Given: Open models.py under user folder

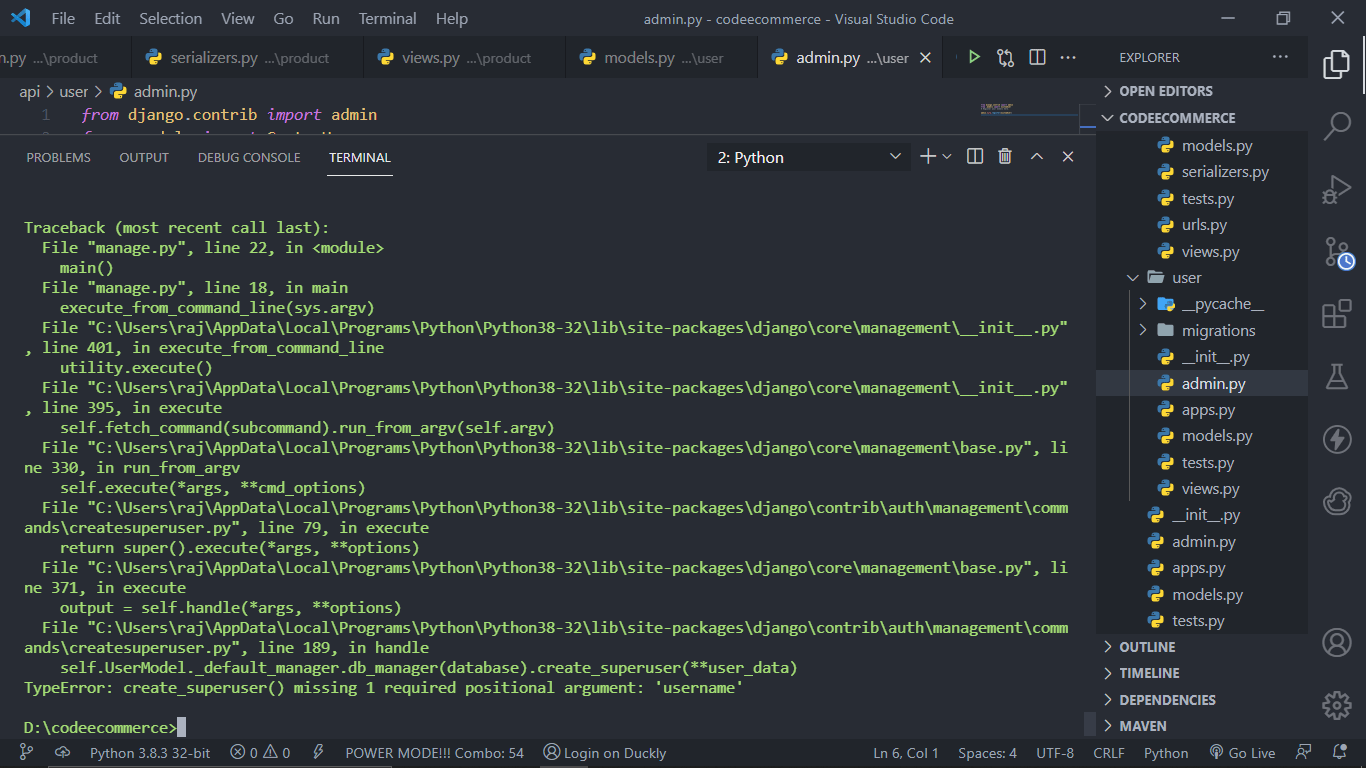Looking at the screenshot, I should coord(1217,436).
